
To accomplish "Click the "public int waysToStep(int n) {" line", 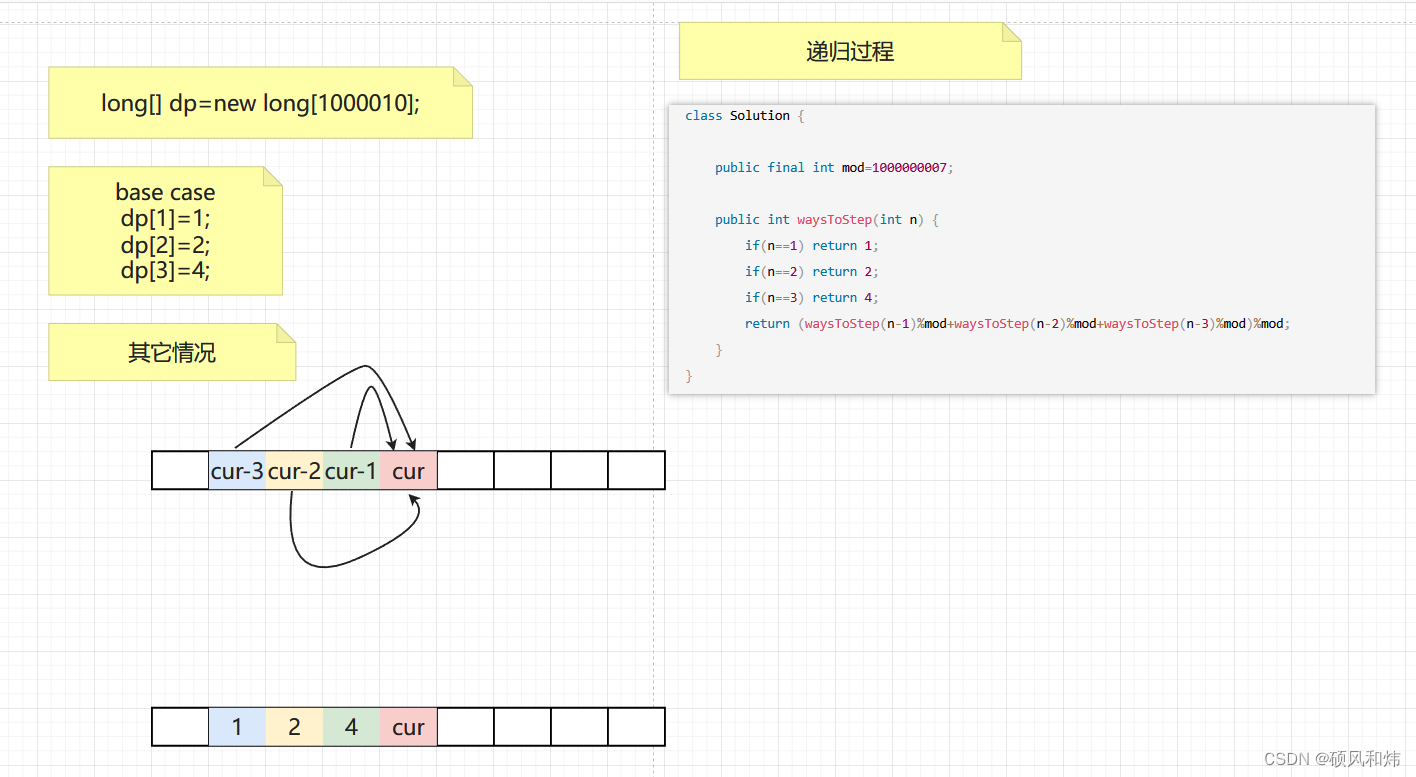I will click(827, 220).
